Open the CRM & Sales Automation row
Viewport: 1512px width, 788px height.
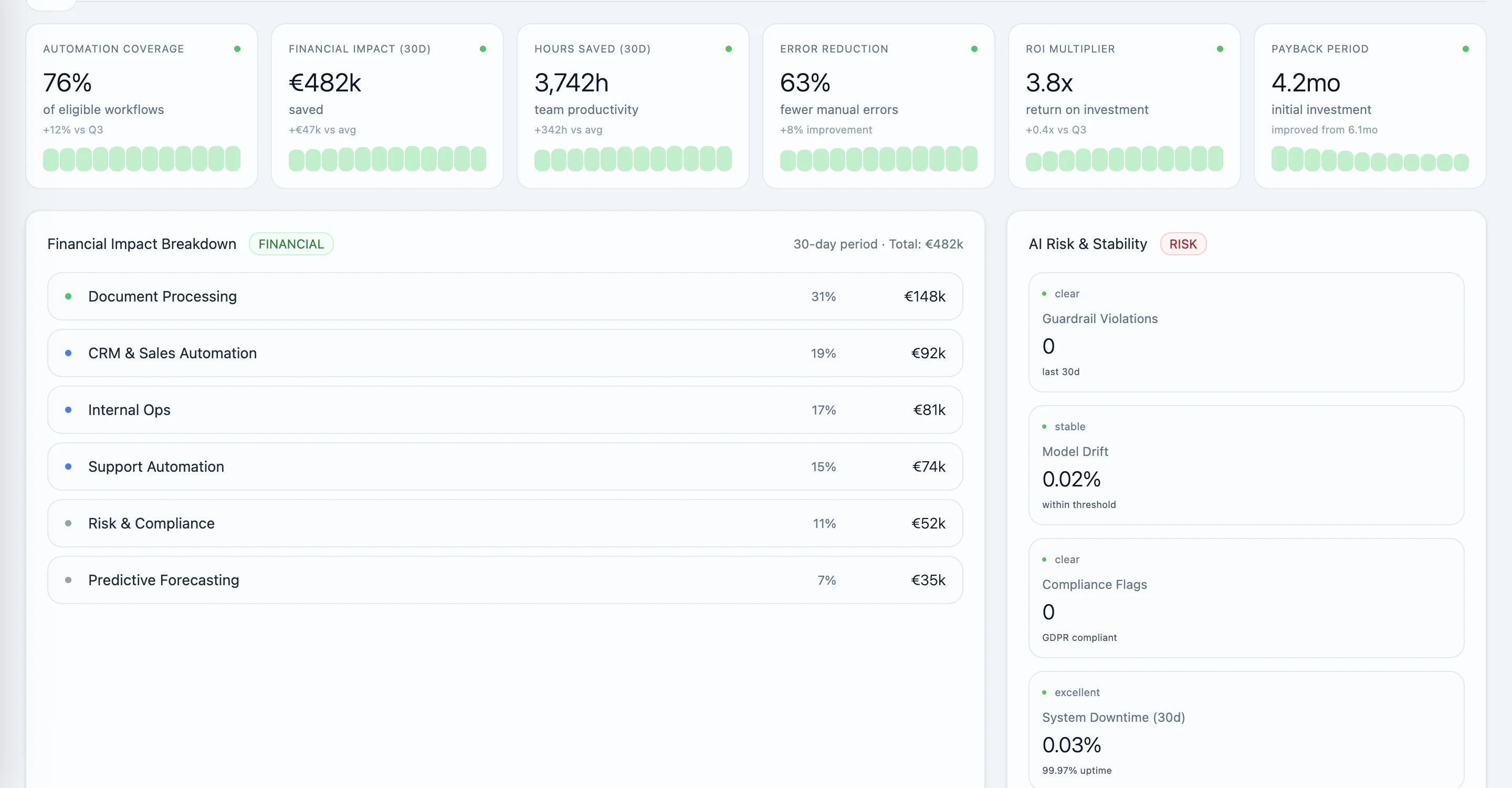click(x=505, y=354)
